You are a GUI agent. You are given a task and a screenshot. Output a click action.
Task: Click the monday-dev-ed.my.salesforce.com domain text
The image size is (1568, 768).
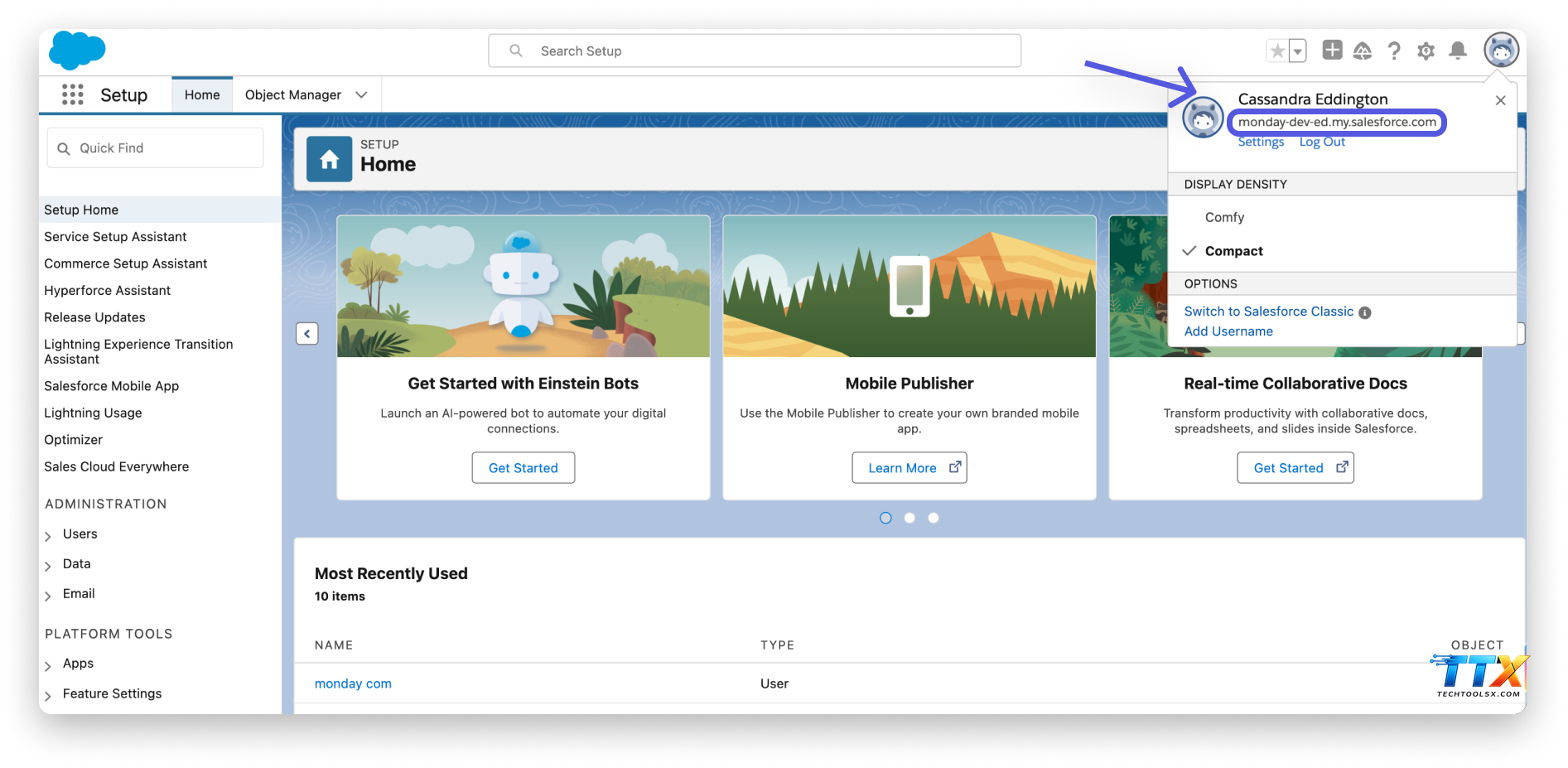(x=1337, y=122)
